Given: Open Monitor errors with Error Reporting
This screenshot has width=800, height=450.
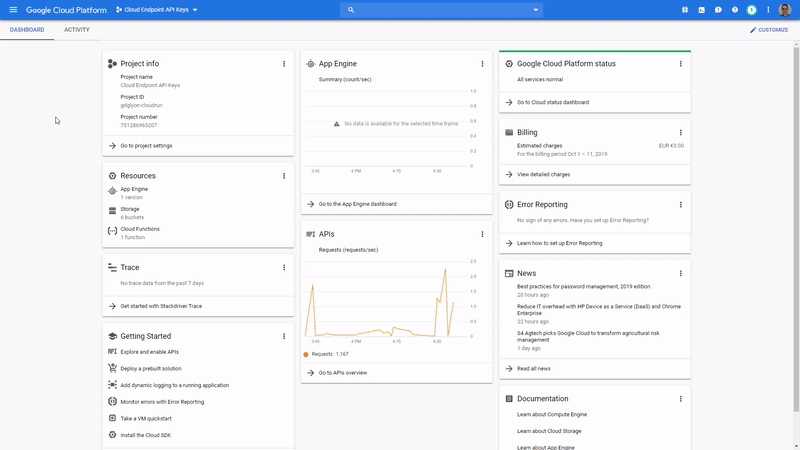Looking at the screenshot, I should 162,402.
